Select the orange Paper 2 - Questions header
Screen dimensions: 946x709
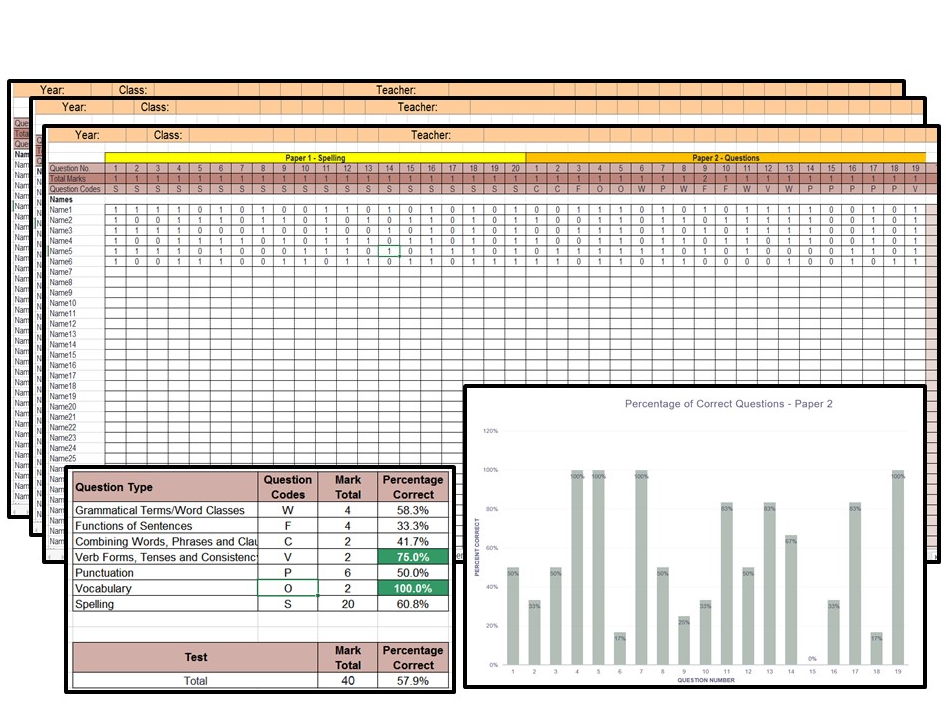point(725,158)
